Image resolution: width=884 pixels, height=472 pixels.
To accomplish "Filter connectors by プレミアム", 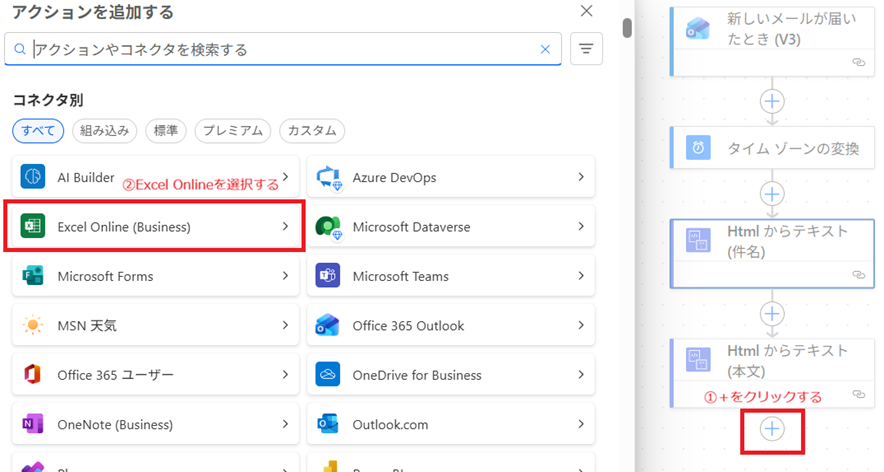I will coord(232,130).
